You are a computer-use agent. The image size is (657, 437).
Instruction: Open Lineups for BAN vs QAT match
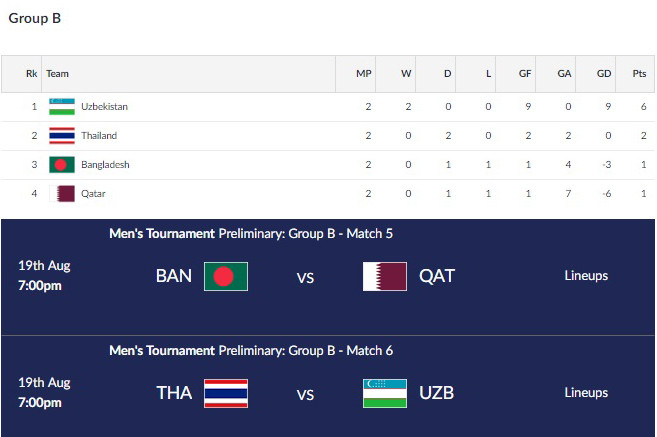(x=586, y=276)
